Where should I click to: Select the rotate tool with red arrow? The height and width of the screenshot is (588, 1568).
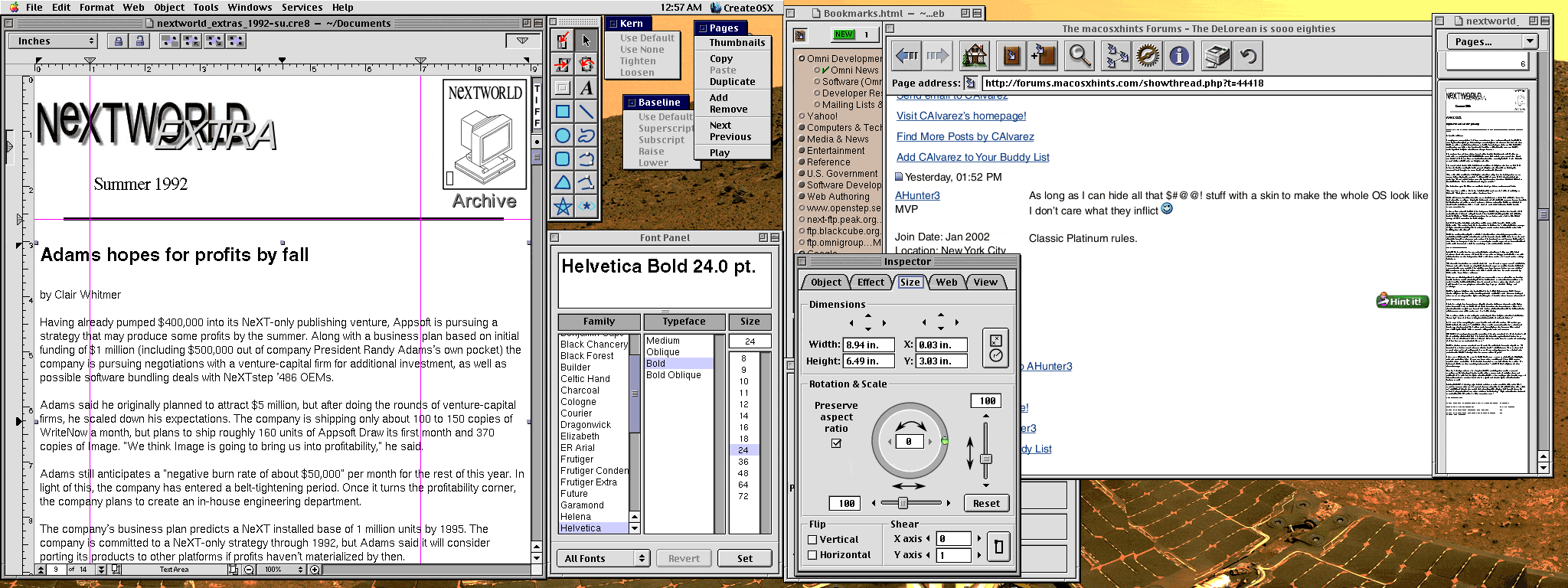pos(586,64)
